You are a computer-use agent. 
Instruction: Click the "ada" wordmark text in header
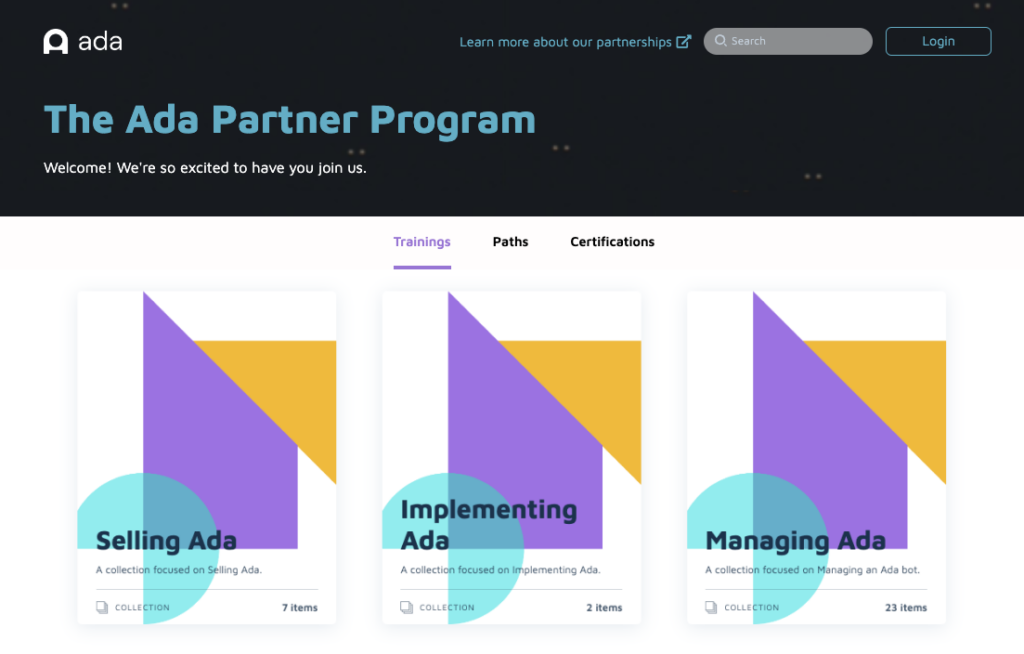point(100,42)
